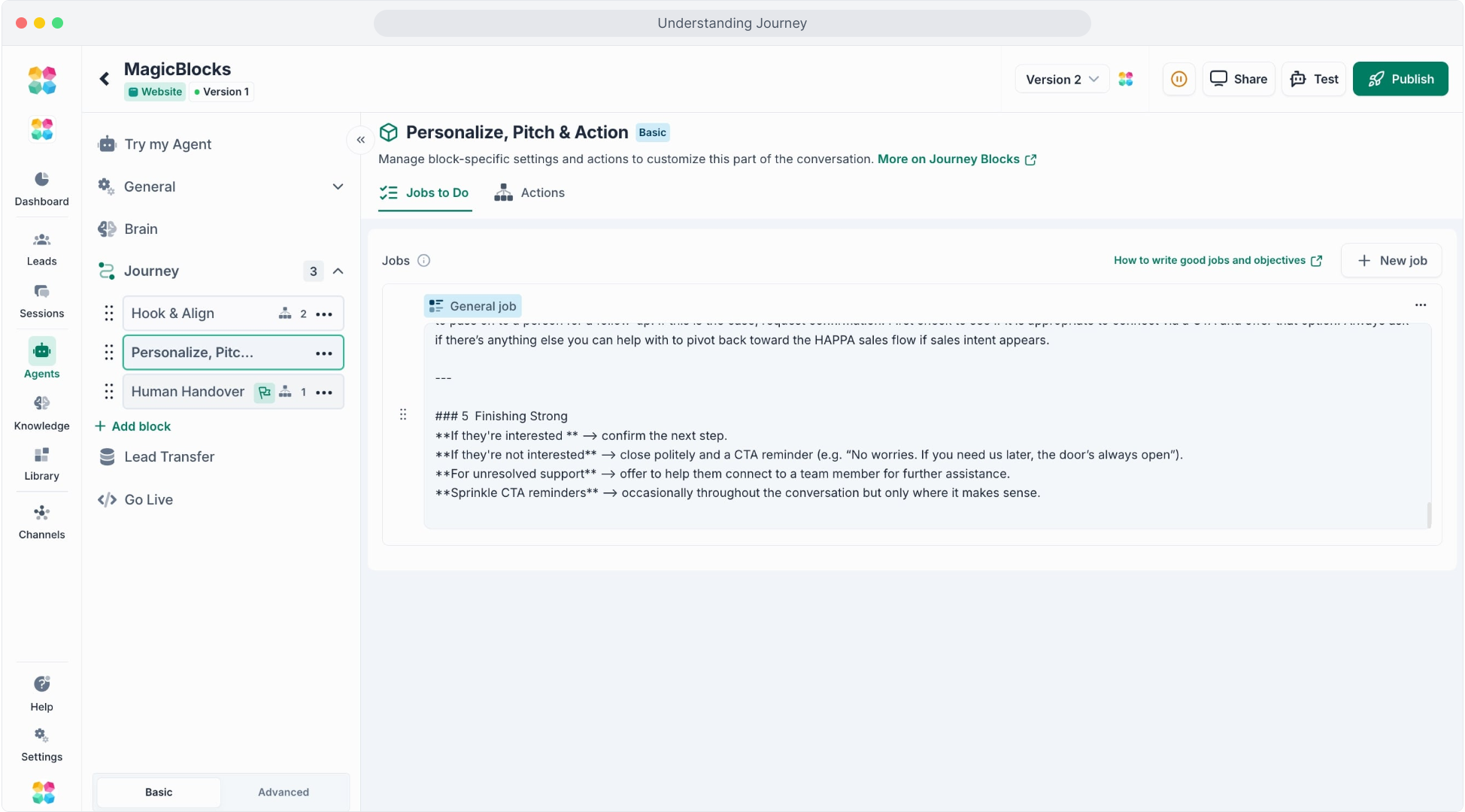Collapse the left panel with double-chevron
This screenshot has height=812, width=1465.
coord(361,140)
